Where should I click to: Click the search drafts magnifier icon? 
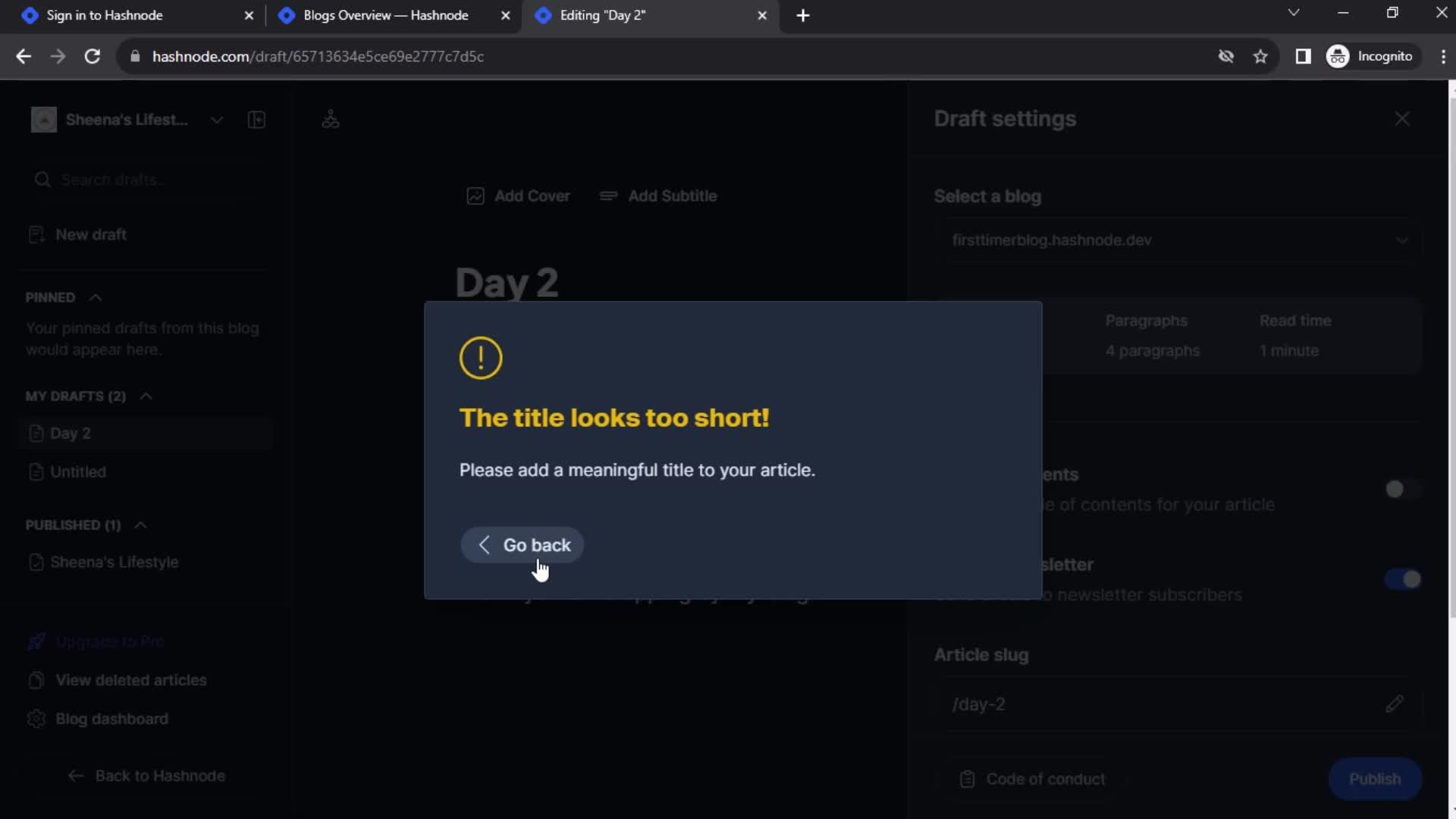pyautogui.click(x=43, y=179)
